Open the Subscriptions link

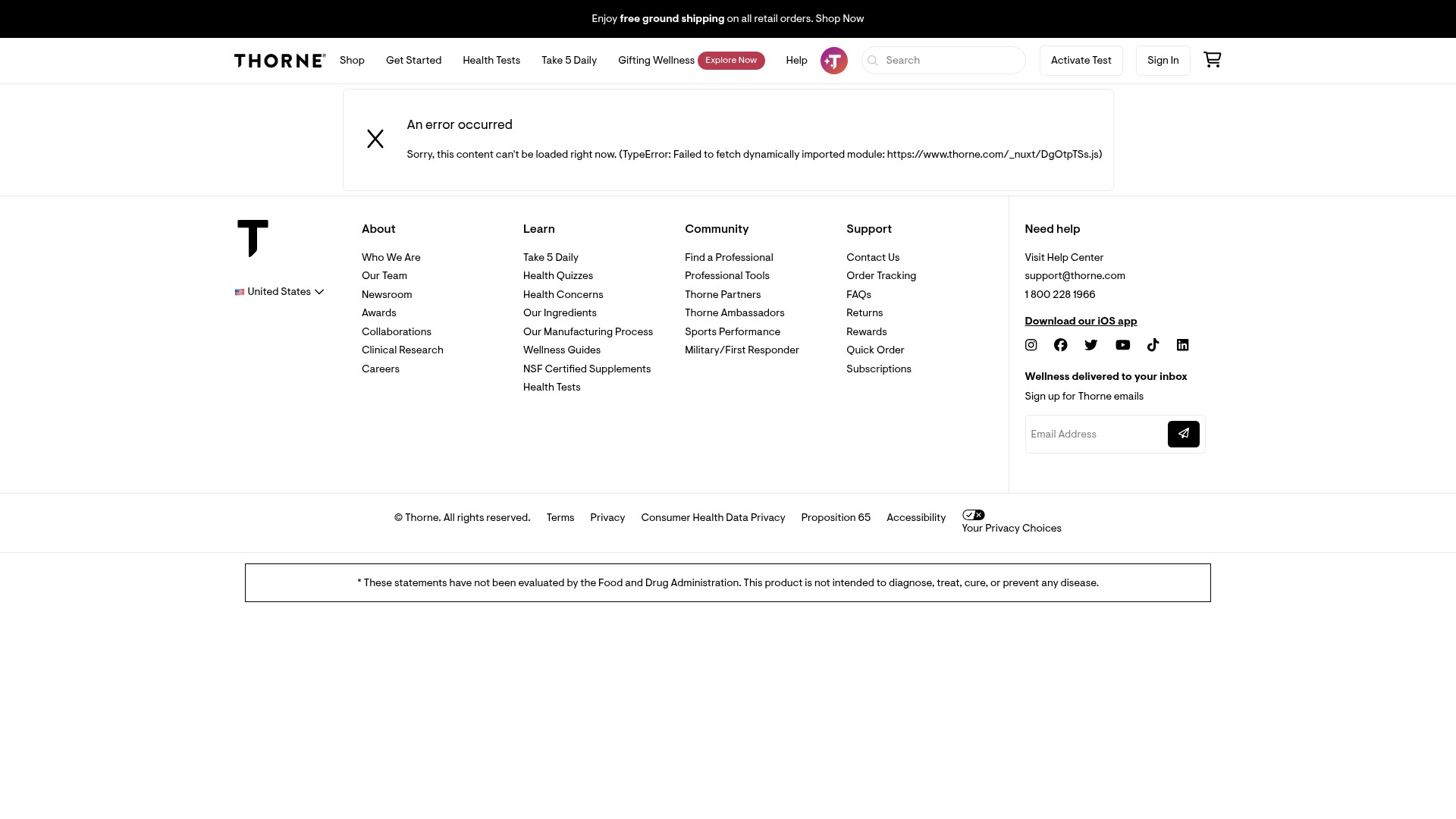click(x=878, y=369)
